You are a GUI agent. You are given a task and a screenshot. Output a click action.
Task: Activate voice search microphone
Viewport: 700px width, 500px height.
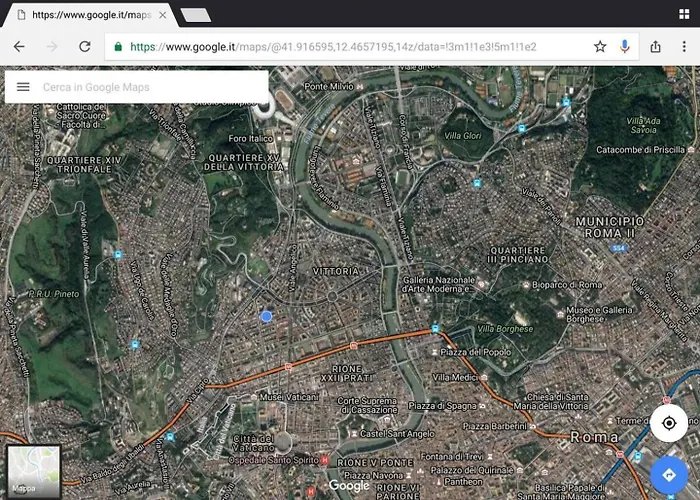(625, 46)
